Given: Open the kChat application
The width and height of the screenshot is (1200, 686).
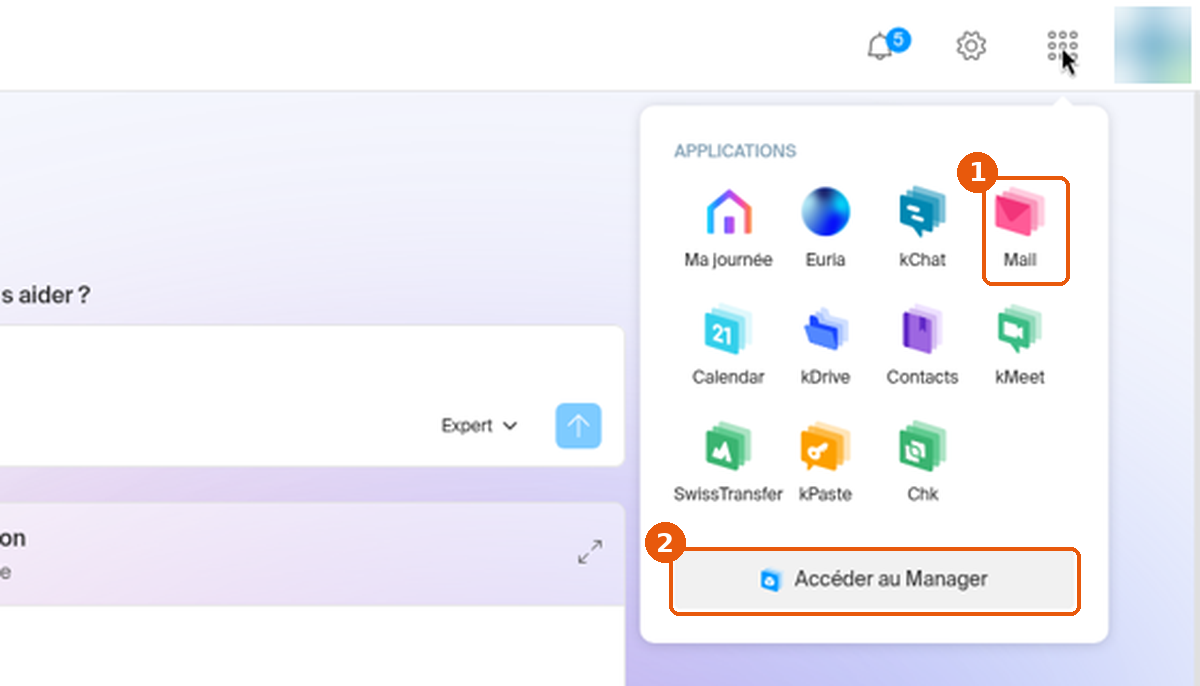Looking at the screenshot, I should click(922, 228).
